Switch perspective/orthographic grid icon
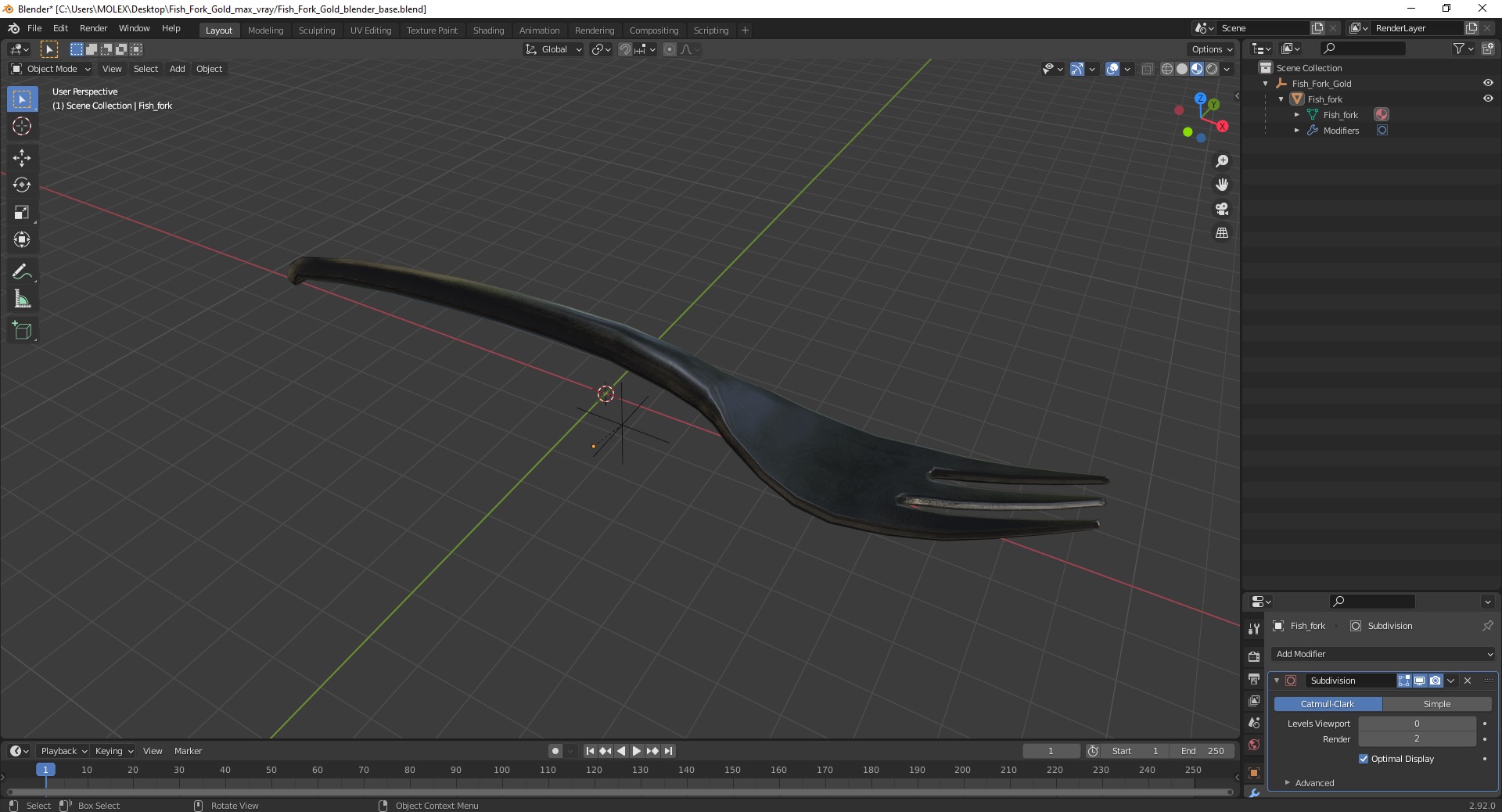 1222,233
